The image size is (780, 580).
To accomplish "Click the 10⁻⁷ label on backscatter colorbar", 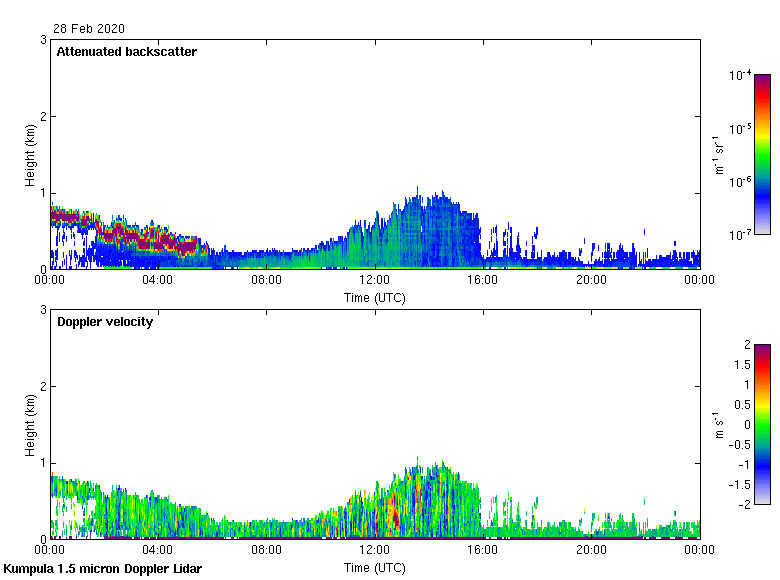I will (740, 234).
